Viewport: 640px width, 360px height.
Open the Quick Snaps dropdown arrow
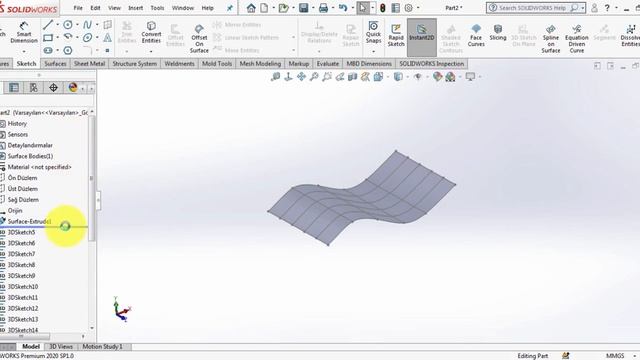point(373,51)
